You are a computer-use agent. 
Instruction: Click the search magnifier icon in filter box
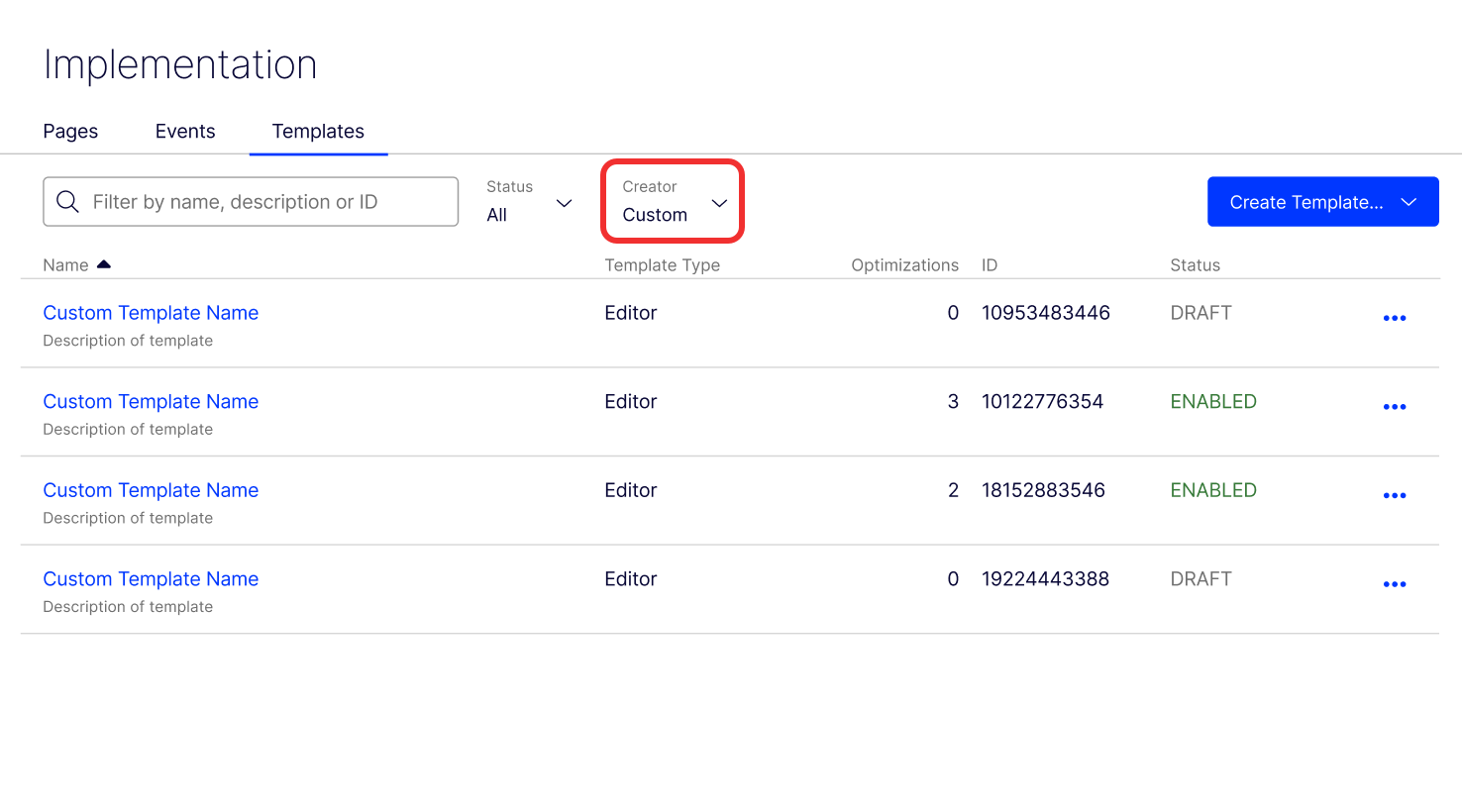[x=67, y=202]
